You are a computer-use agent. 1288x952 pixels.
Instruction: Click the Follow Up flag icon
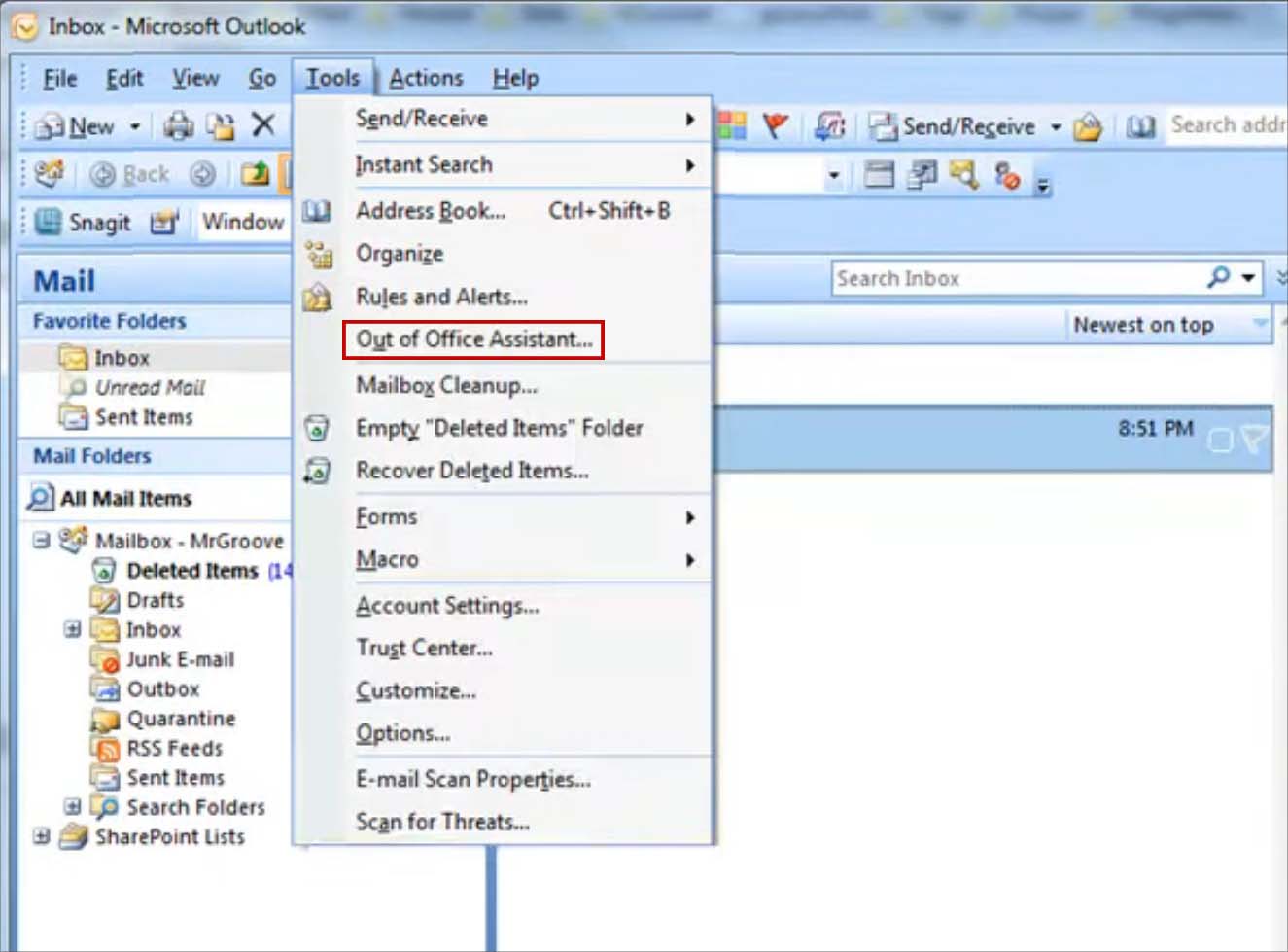point(776,125)
